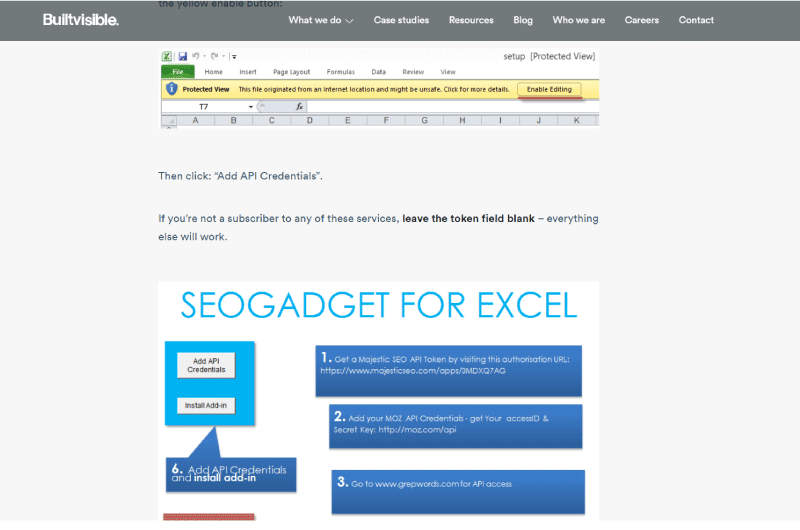Click the SEOGADGET FOR EXCEL heading
This screenshot has height=530, width=800.
click(379, 305)
